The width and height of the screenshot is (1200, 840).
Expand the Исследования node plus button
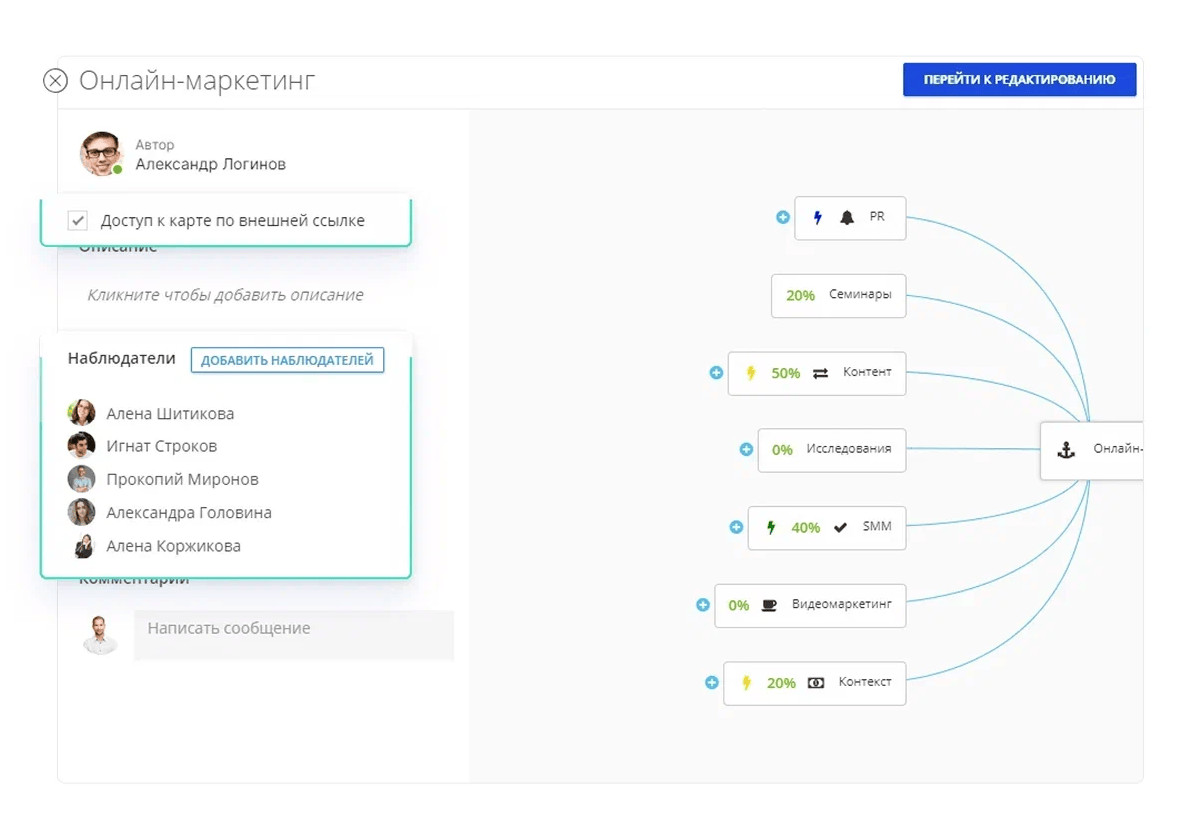tap(746, 450)
